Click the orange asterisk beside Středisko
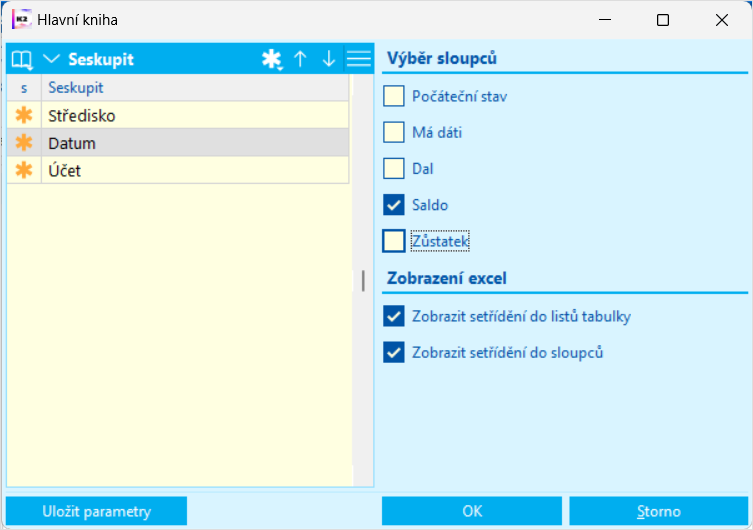 click(x=23, y=116)
